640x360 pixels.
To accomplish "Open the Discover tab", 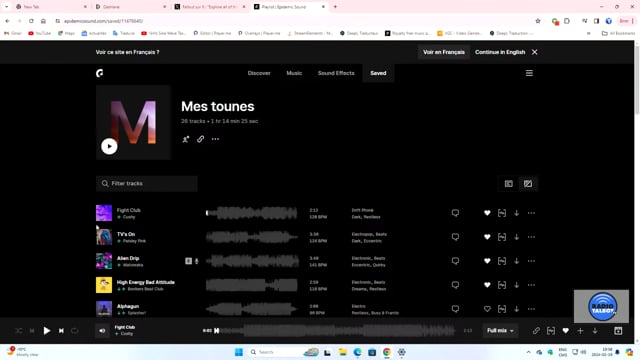I will (259, 73).
